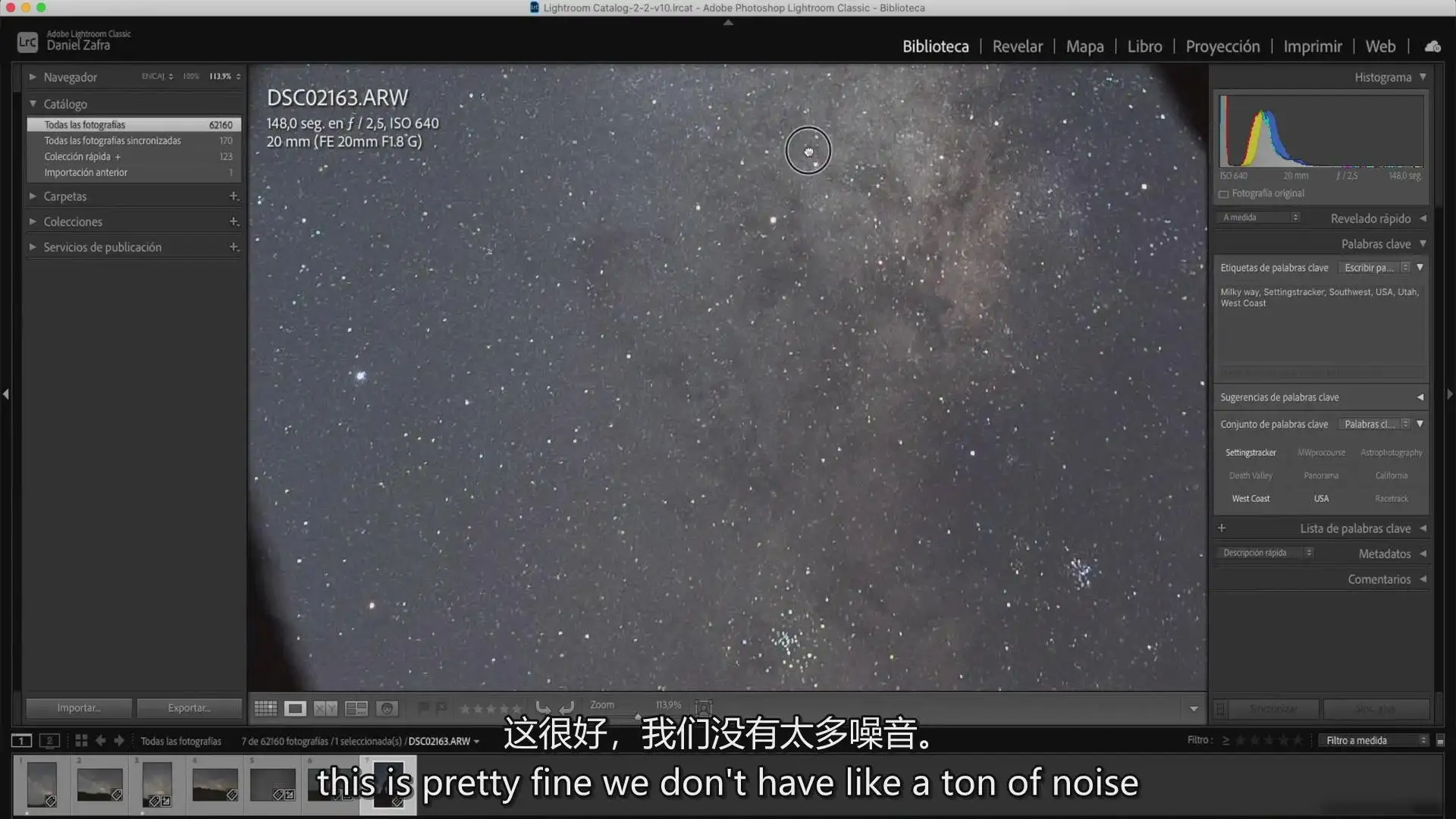The height and width of the screenshot is (819, 1456).
Task: Open the Mapa module
Action: tap(1084, 46)
